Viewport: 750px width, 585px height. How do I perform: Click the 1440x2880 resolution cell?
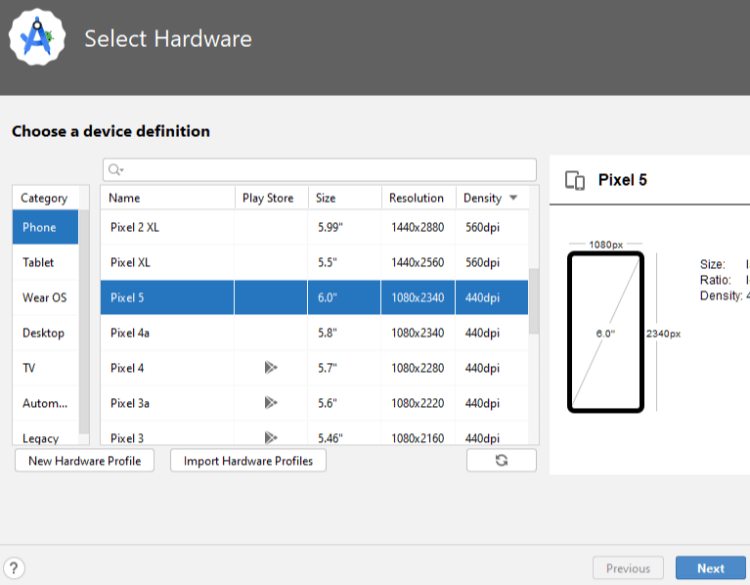tap(418, 227)
